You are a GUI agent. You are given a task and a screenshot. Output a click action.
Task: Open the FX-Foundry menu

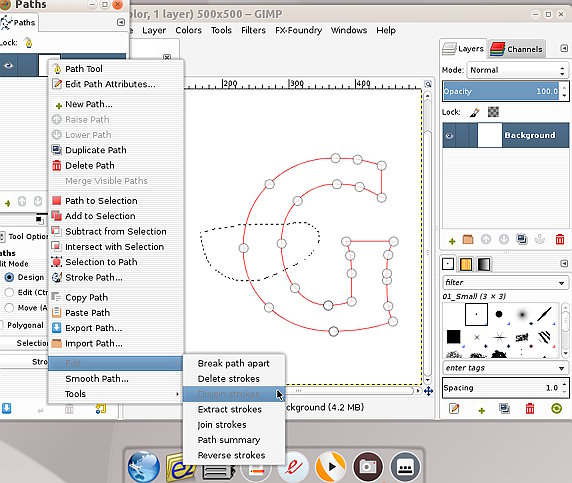point(298,30)
